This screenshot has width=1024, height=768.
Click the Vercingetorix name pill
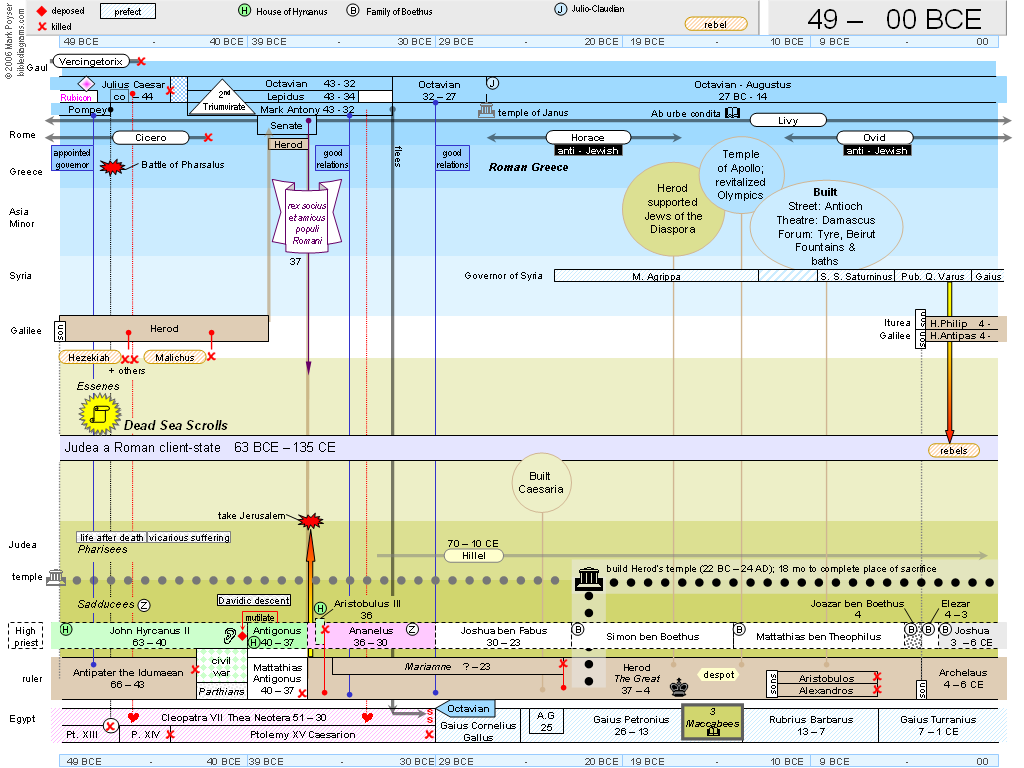pos(89,61)
